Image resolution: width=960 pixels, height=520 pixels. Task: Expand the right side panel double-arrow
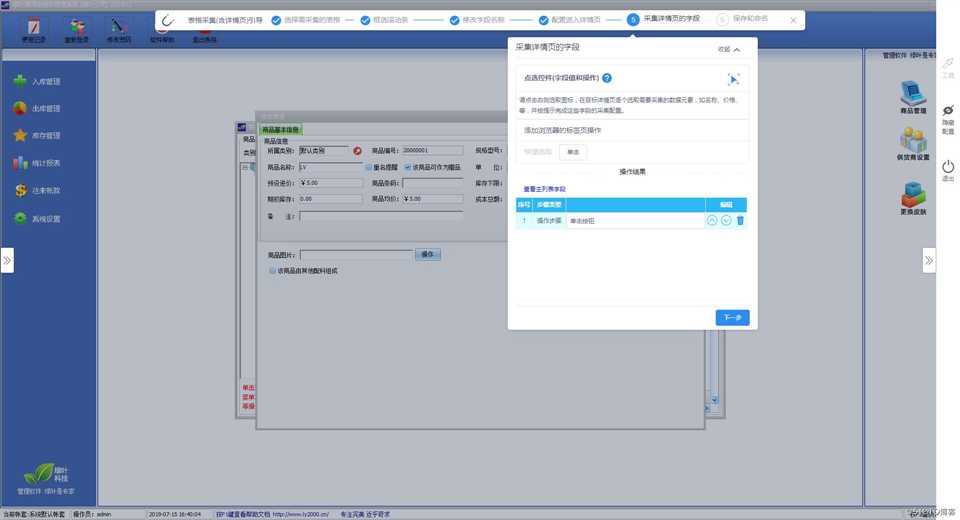tap(929, 260)
